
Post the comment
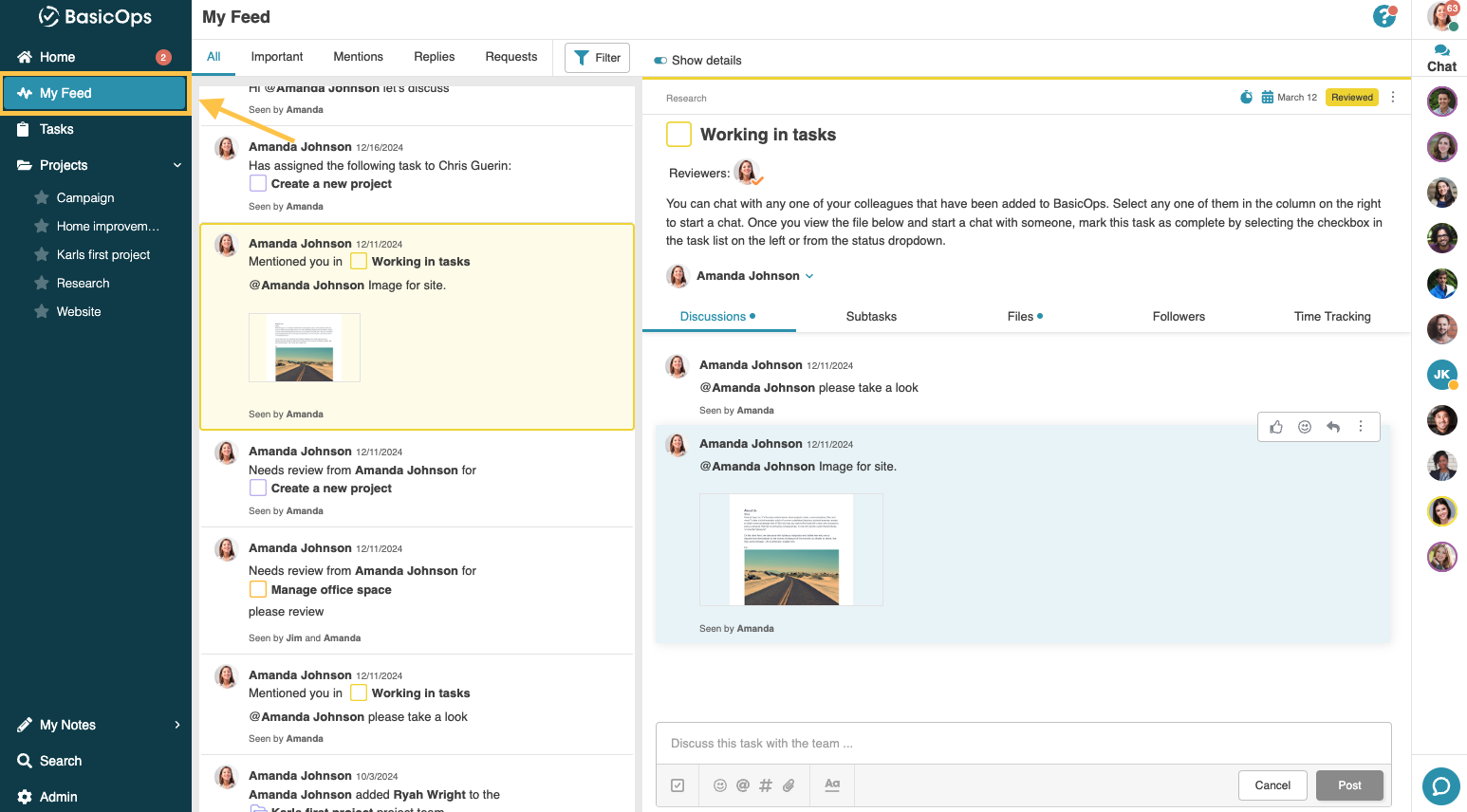[1349, 784]
